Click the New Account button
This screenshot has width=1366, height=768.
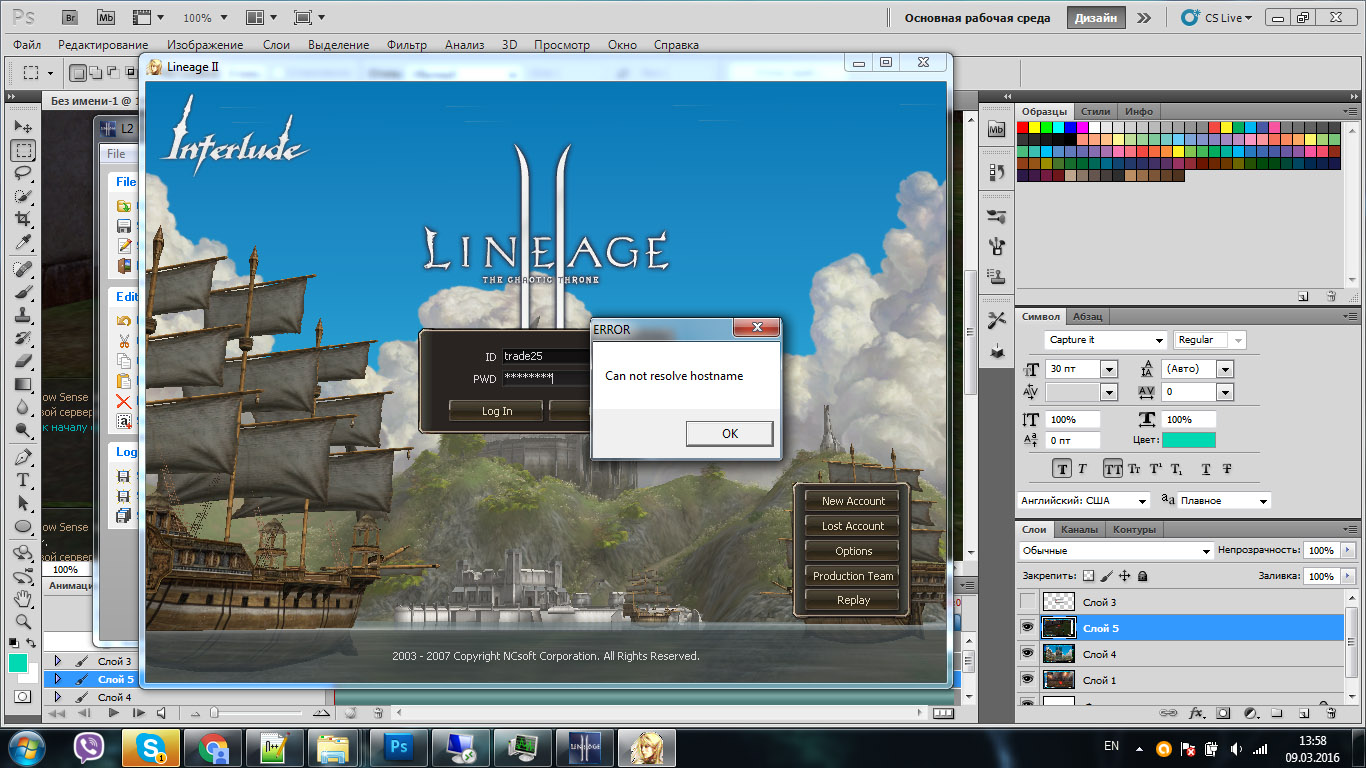(x=853, y=501)
